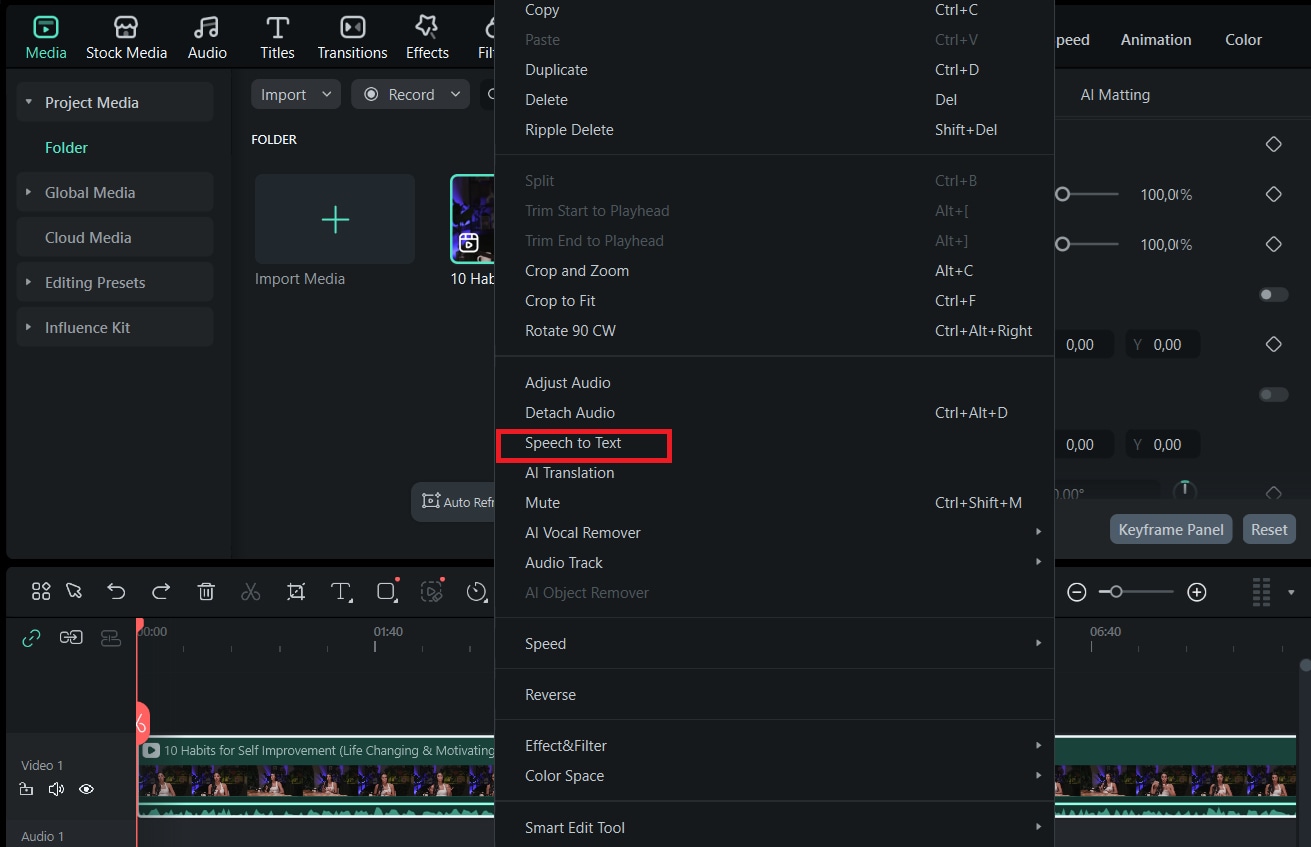
Task: Flip the toggle switch below the 100,00% sliders
Action: tap(1273, 294)
